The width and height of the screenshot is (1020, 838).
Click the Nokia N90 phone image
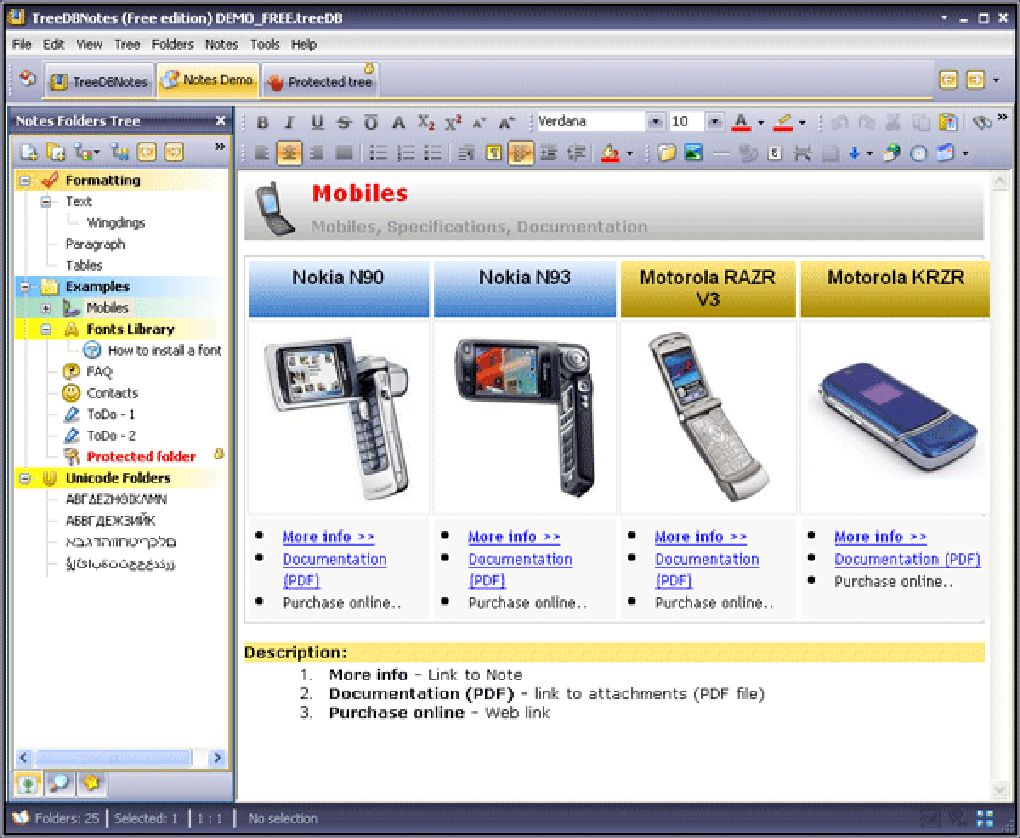click(338, 418)
